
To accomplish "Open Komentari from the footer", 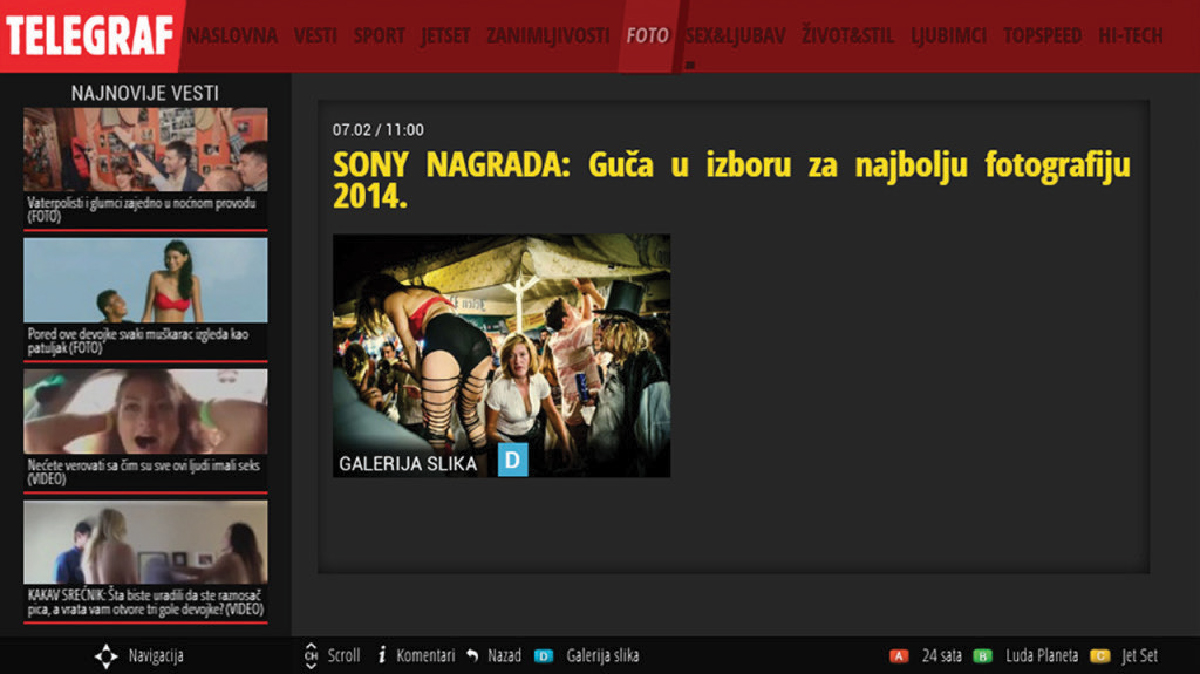I will click(426, 656).
